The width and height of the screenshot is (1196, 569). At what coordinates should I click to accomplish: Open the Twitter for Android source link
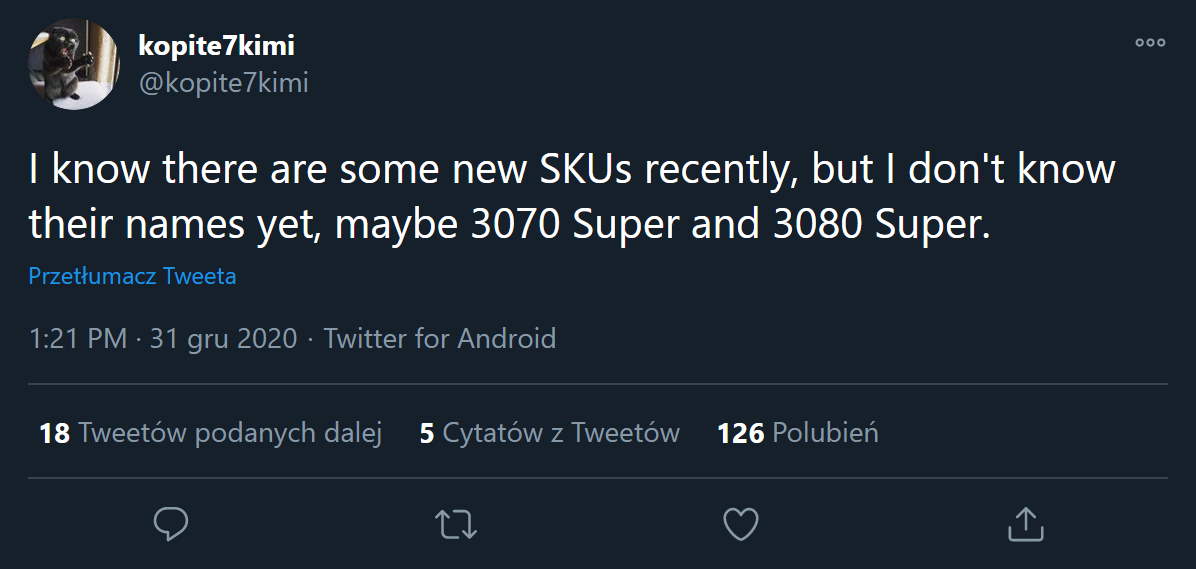pyautogui.click(x=439, y=339)
